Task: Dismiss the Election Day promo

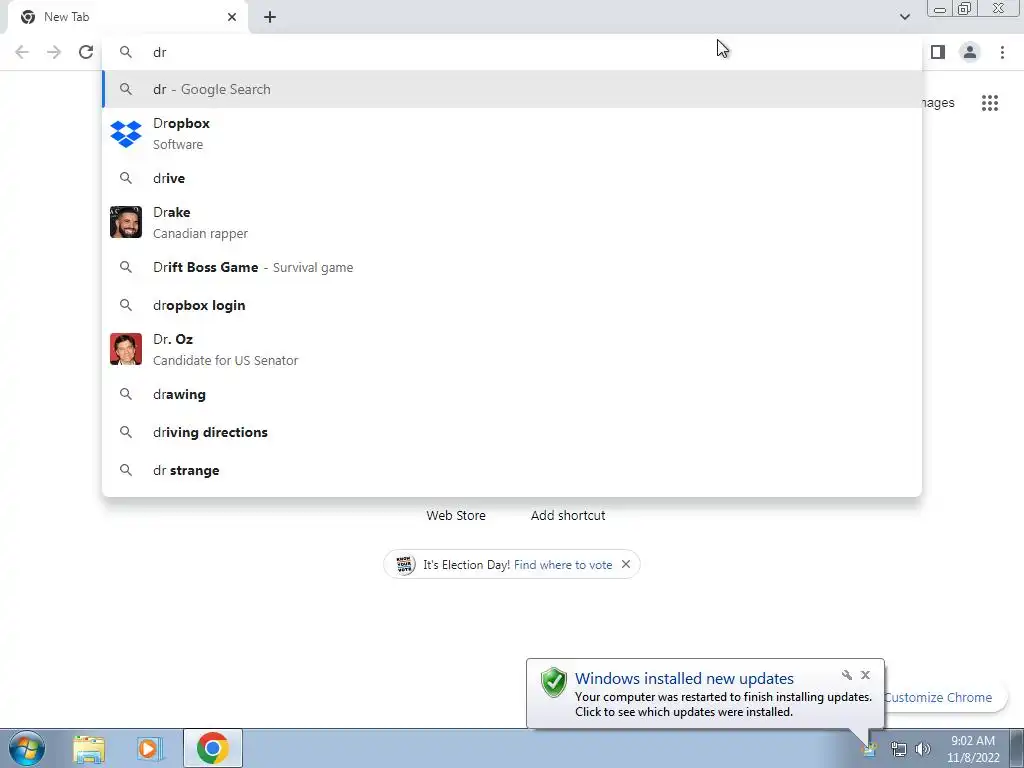Action: [626, 564]
